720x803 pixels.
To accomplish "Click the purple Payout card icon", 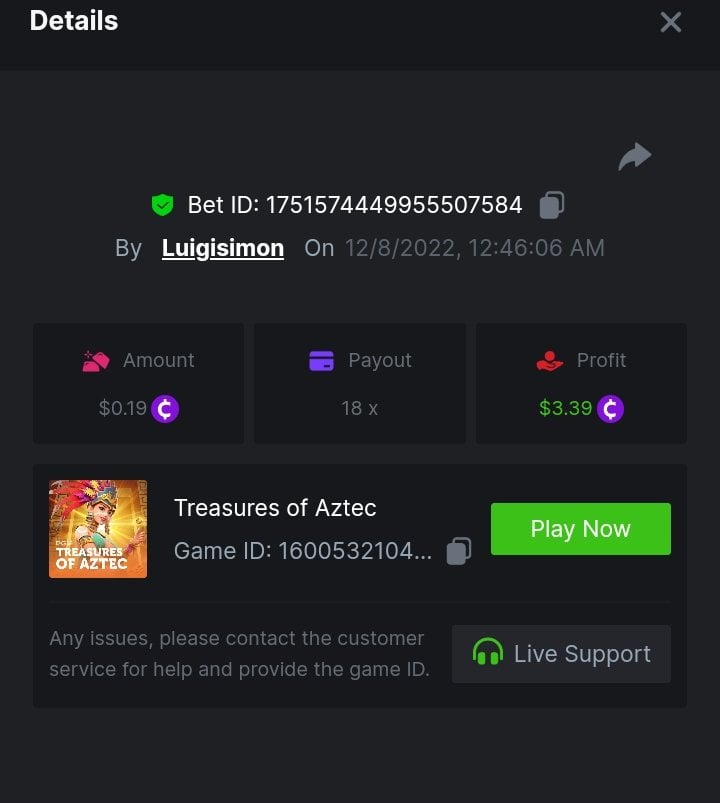I will click(321, 361).
